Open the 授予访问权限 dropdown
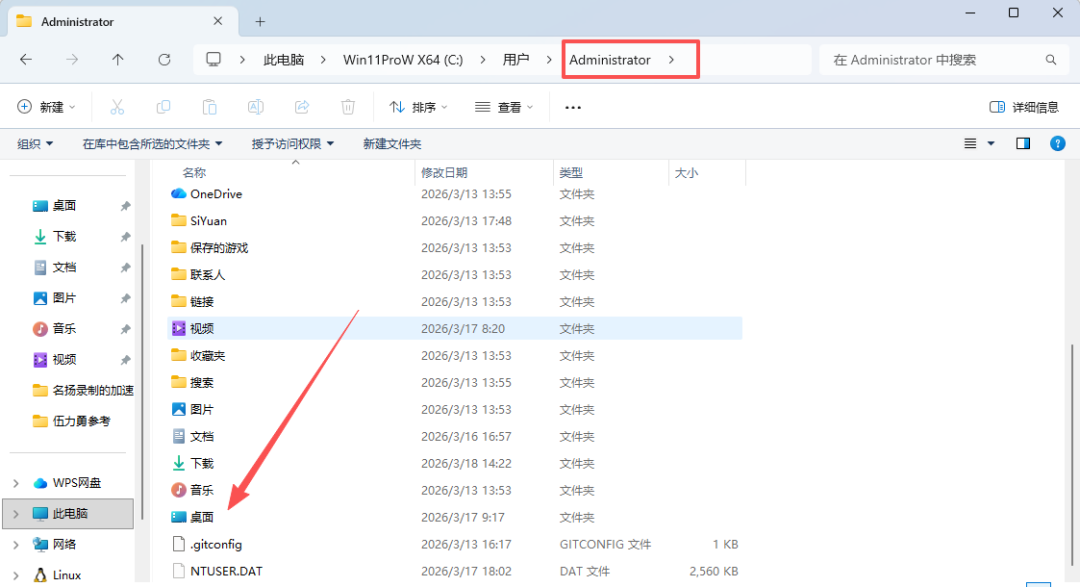This screenshot has height=587, width=1080. click(293, 143)
